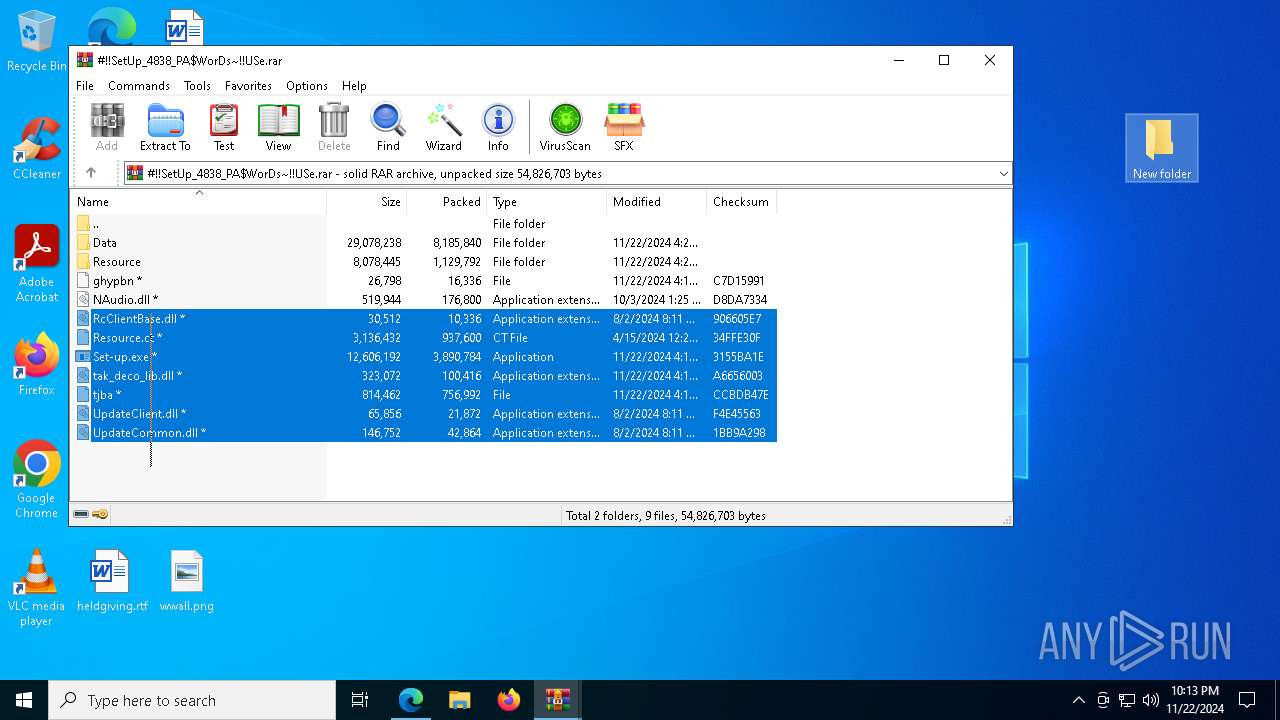
Task: Go up one folder level arrow
Action: [91, 173]
